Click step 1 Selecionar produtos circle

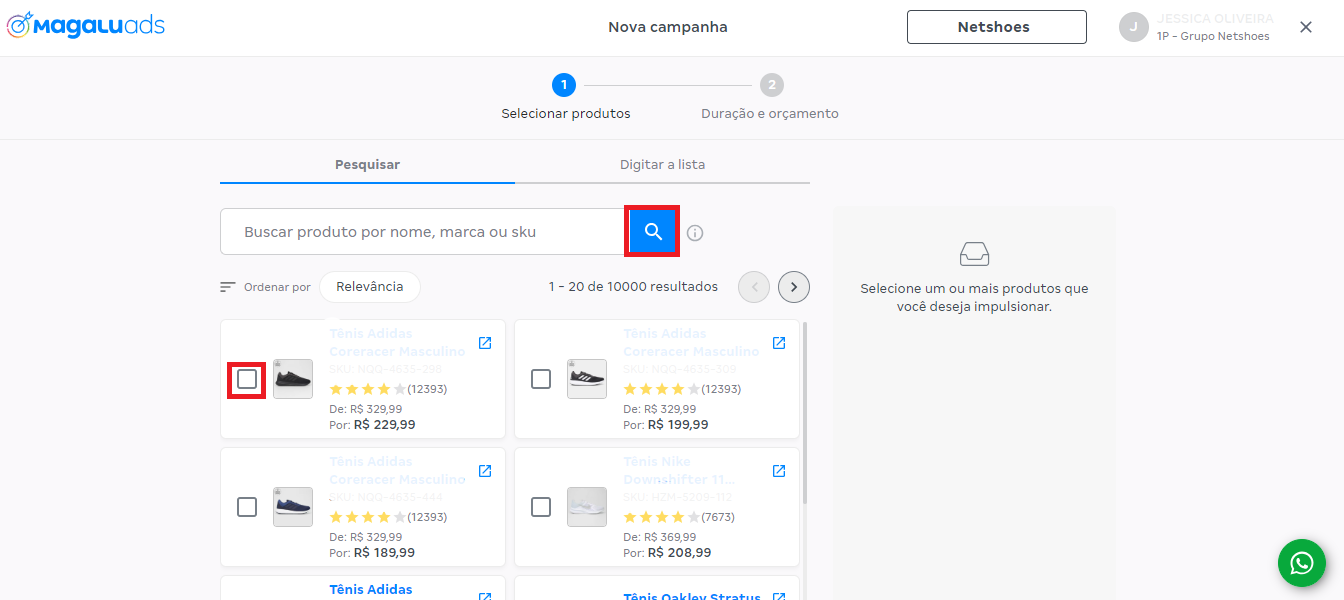coord(564,85)
